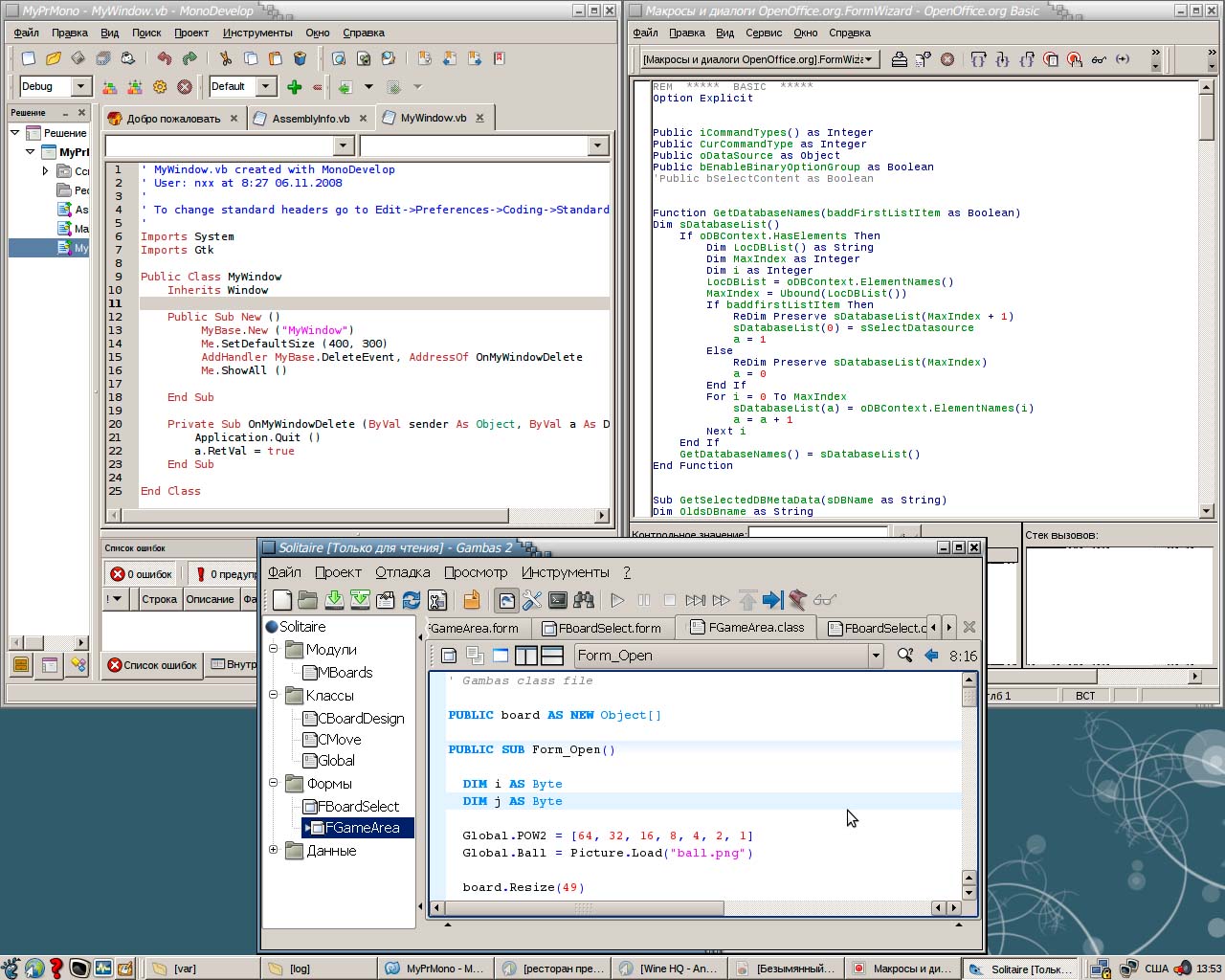
Task: Open the Отладка menu in Gambas
Action: 402,571
